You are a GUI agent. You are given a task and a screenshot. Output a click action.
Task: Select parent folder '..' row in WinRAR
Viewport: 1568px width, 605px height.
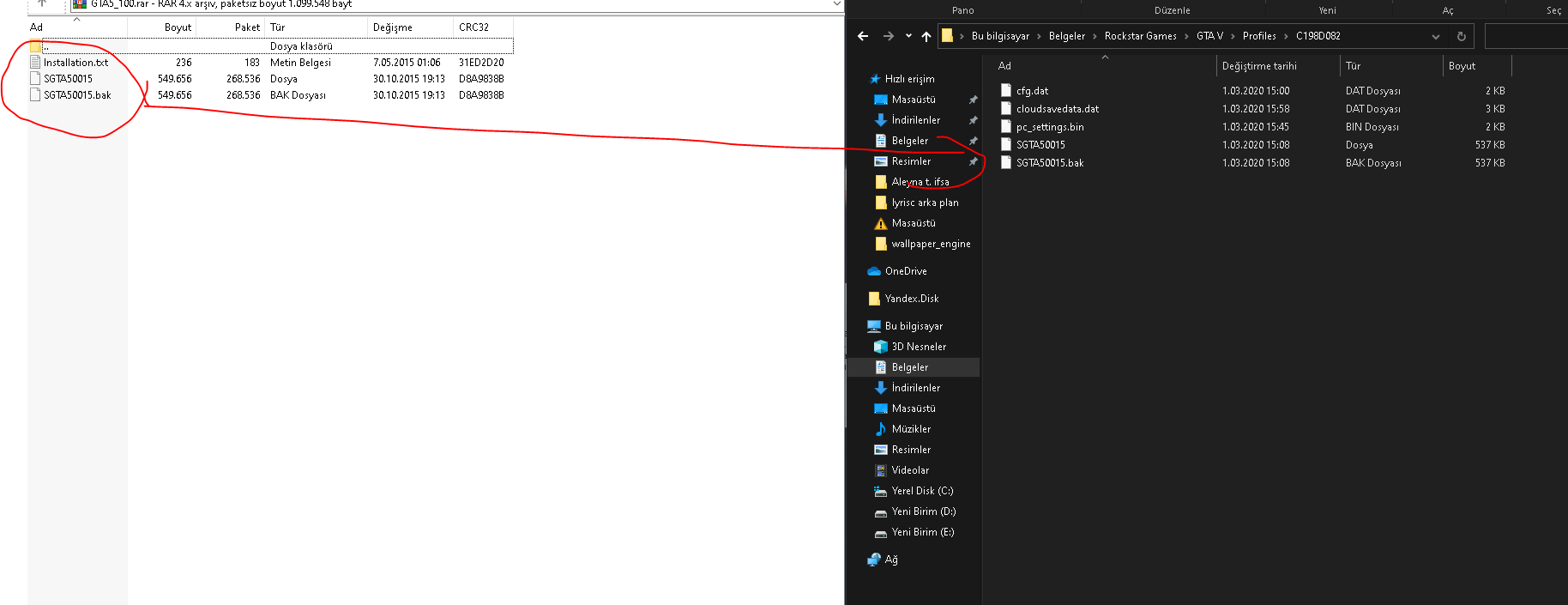[x=270, y=46]
